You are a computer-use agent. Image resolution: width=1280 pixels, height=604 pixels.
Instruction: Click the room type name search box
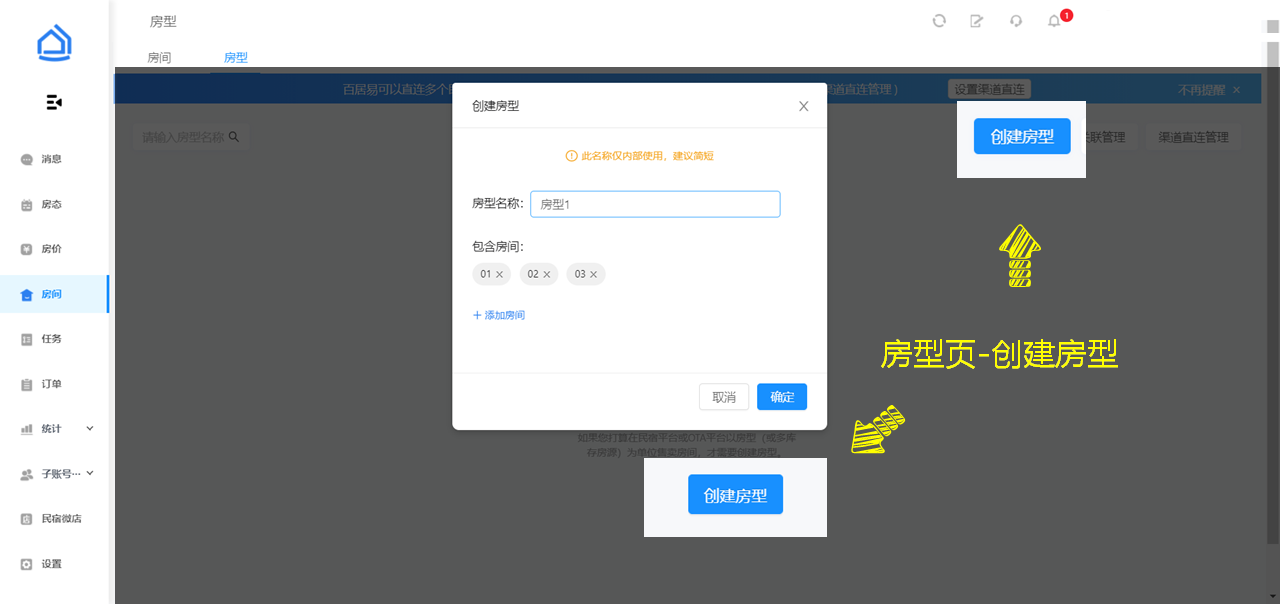tap(190, 137)
